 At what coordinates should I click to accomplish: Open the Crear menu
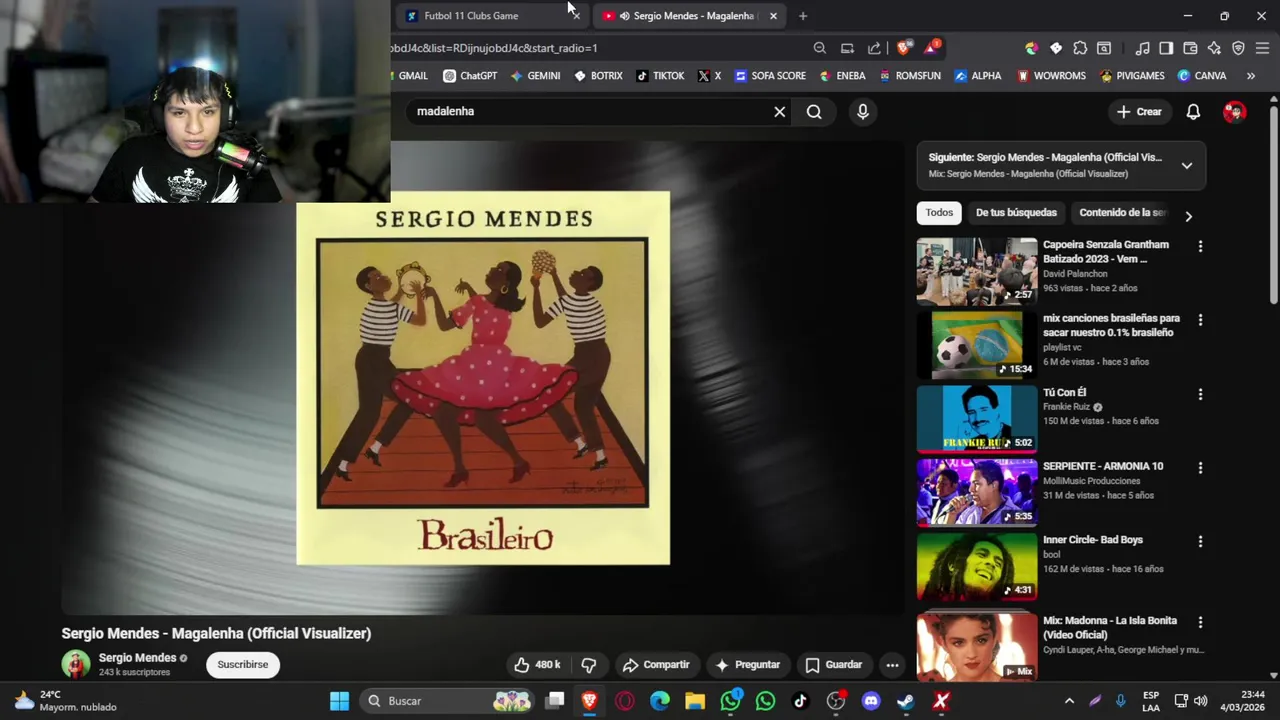click(x=1139, y=112)
